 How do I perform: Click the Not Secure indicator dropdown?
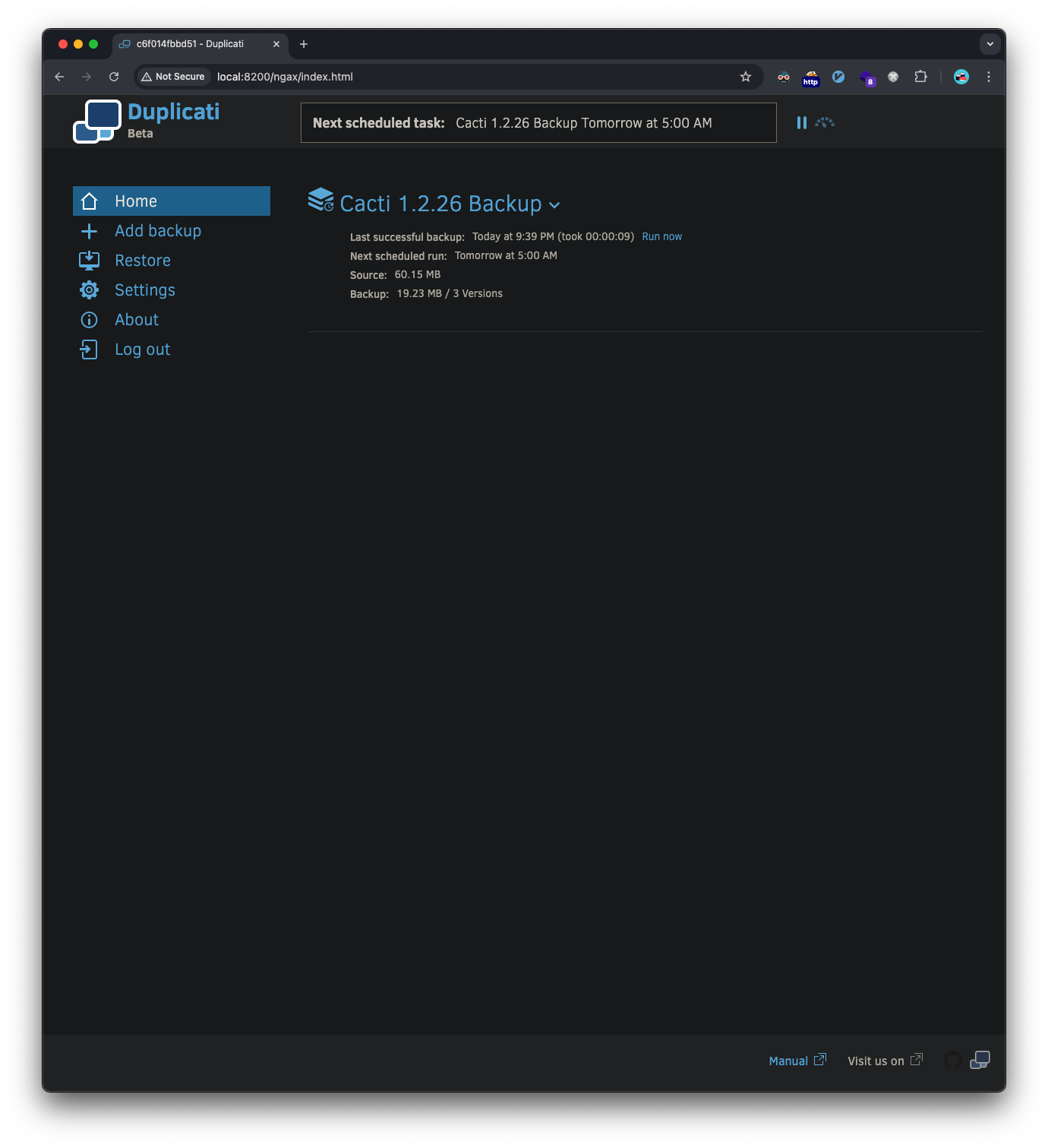click(x=172, y=77)
